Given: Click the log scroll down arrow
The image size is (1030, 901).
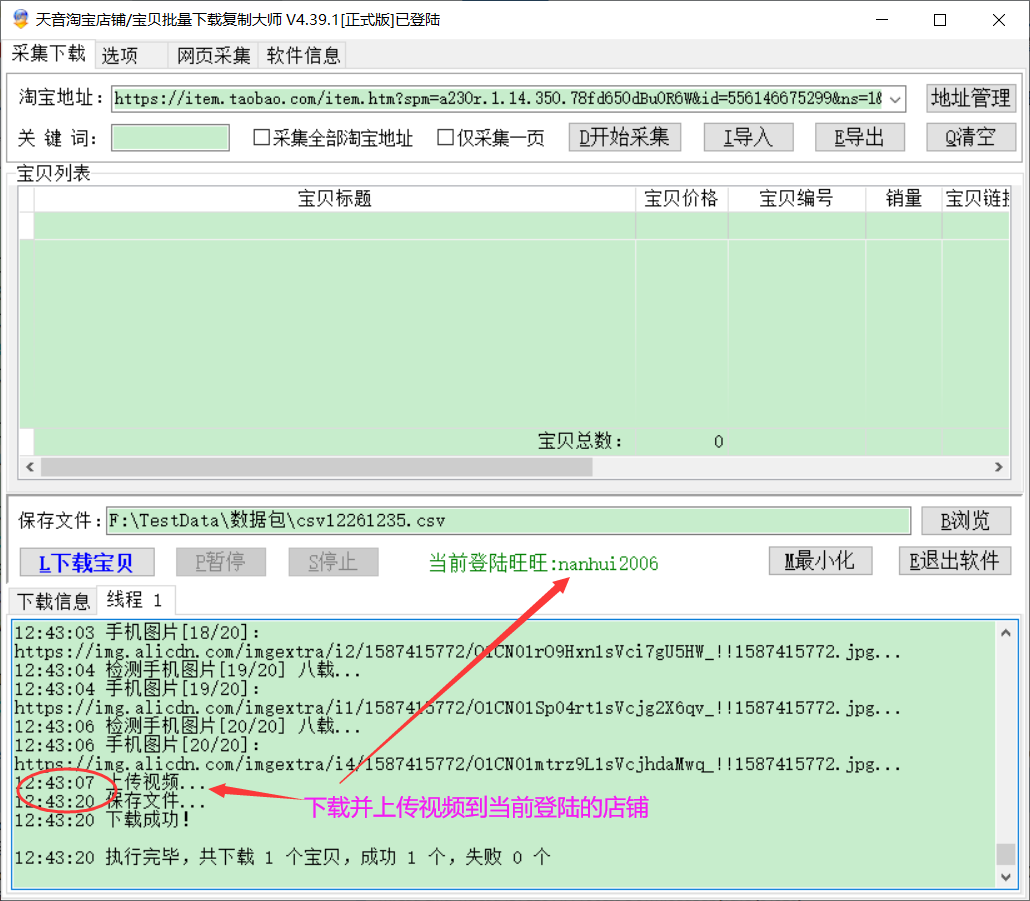Looking at the screenshot, I should click(x=1005, y=876).
